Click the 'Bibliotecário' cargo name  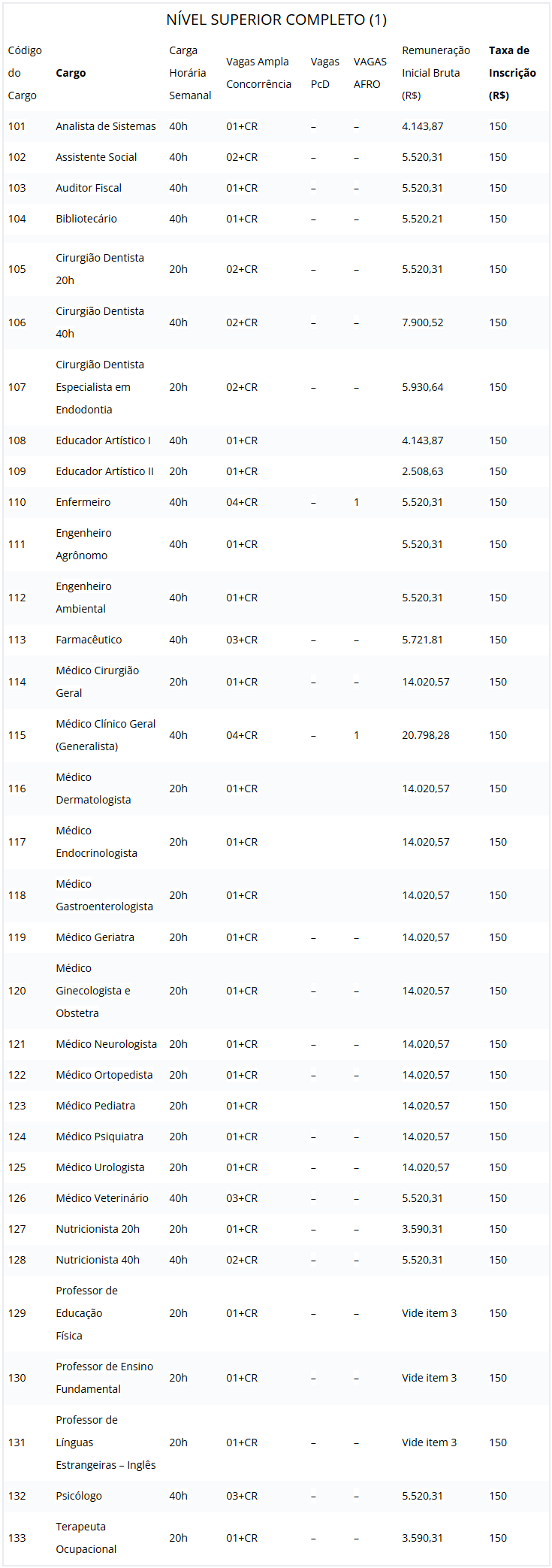point(86,219)
